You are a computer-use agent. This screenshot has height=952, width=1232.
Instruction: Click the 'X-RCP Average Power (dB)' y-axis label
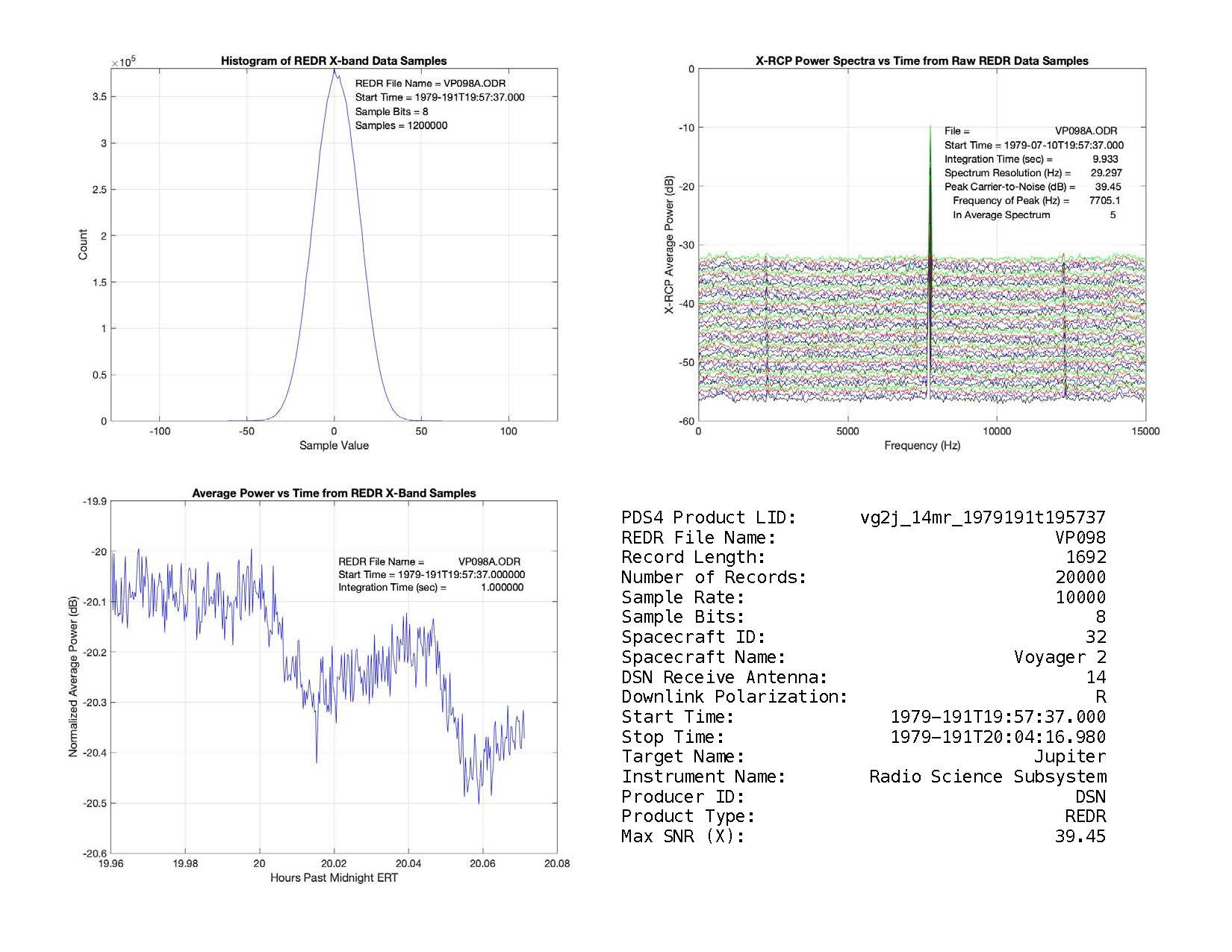(670, 245)
